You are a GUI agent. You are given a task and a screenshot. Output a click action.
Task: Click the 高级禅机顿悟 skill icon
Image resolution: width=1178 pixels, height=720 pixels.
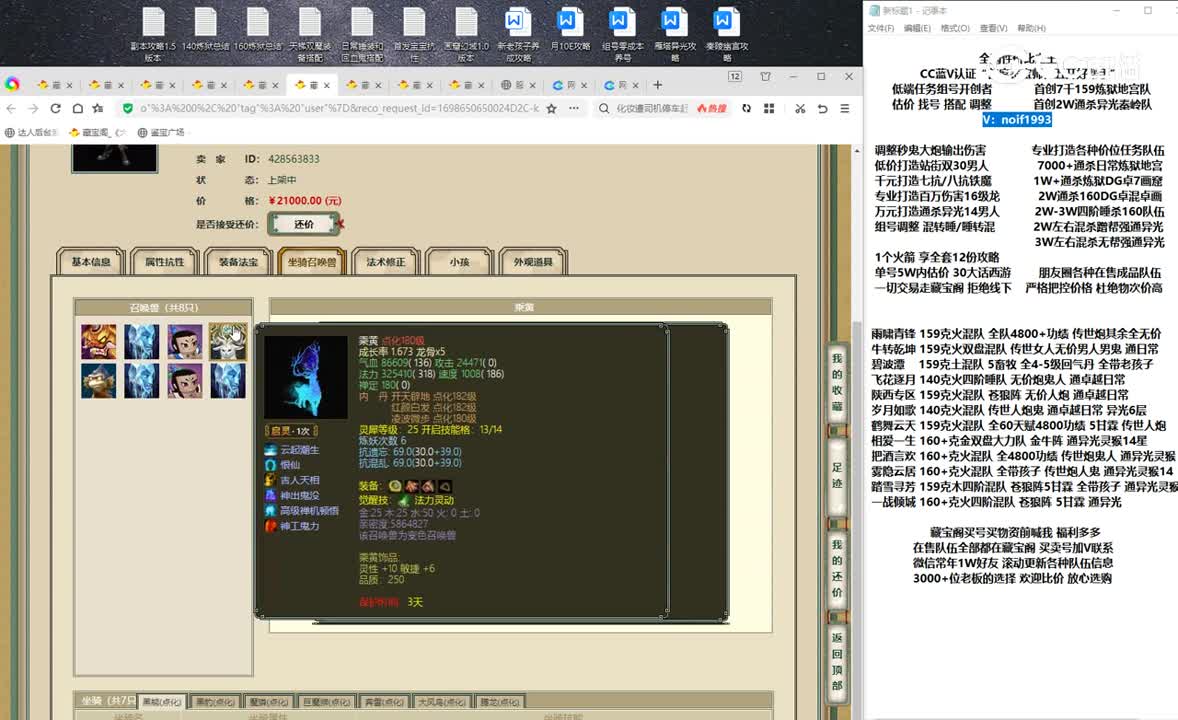tap(270, 511)
